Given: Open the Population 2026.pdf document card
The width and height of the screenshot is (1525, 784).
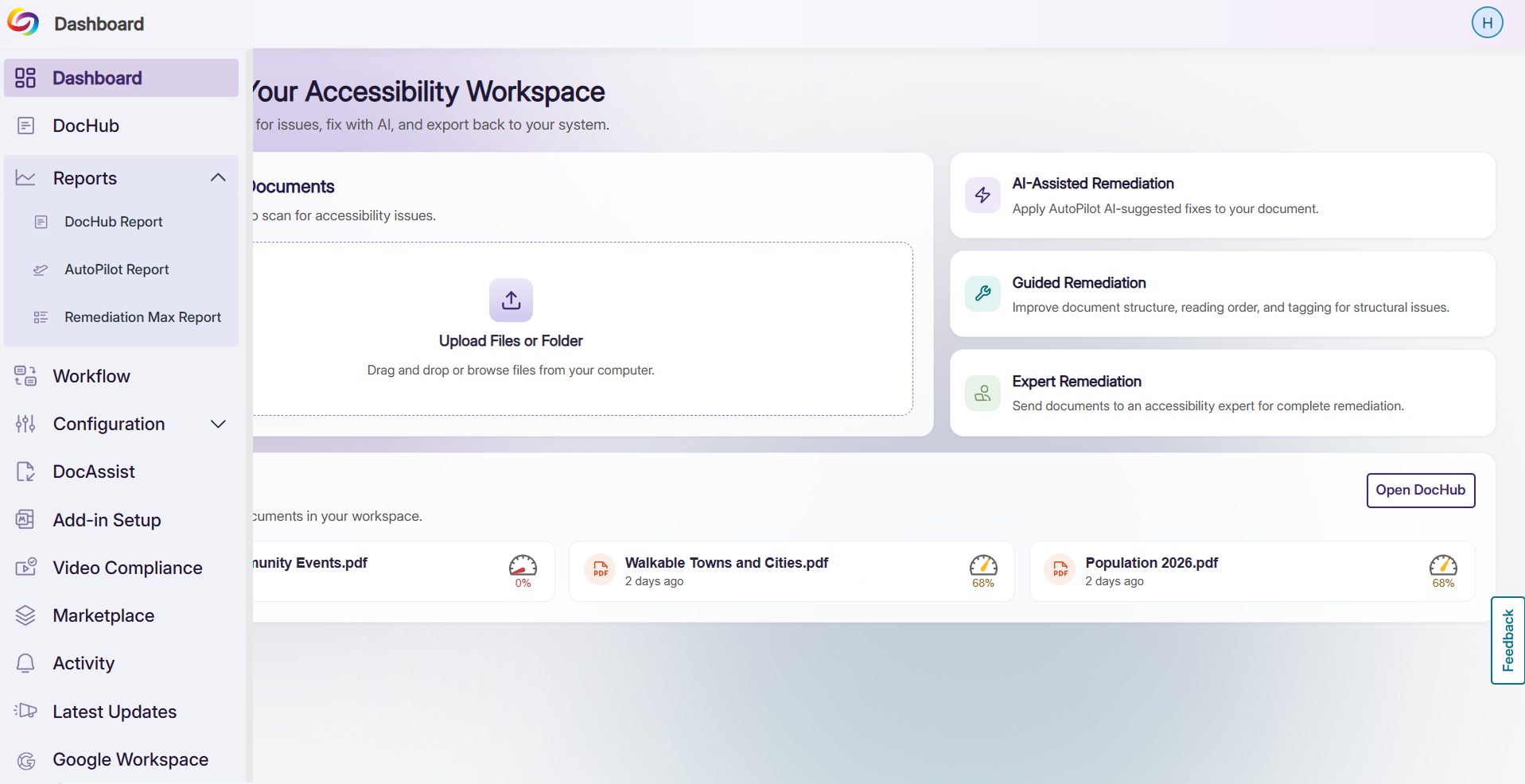Looking at the screenshot, I should [x=1252, y=571].
